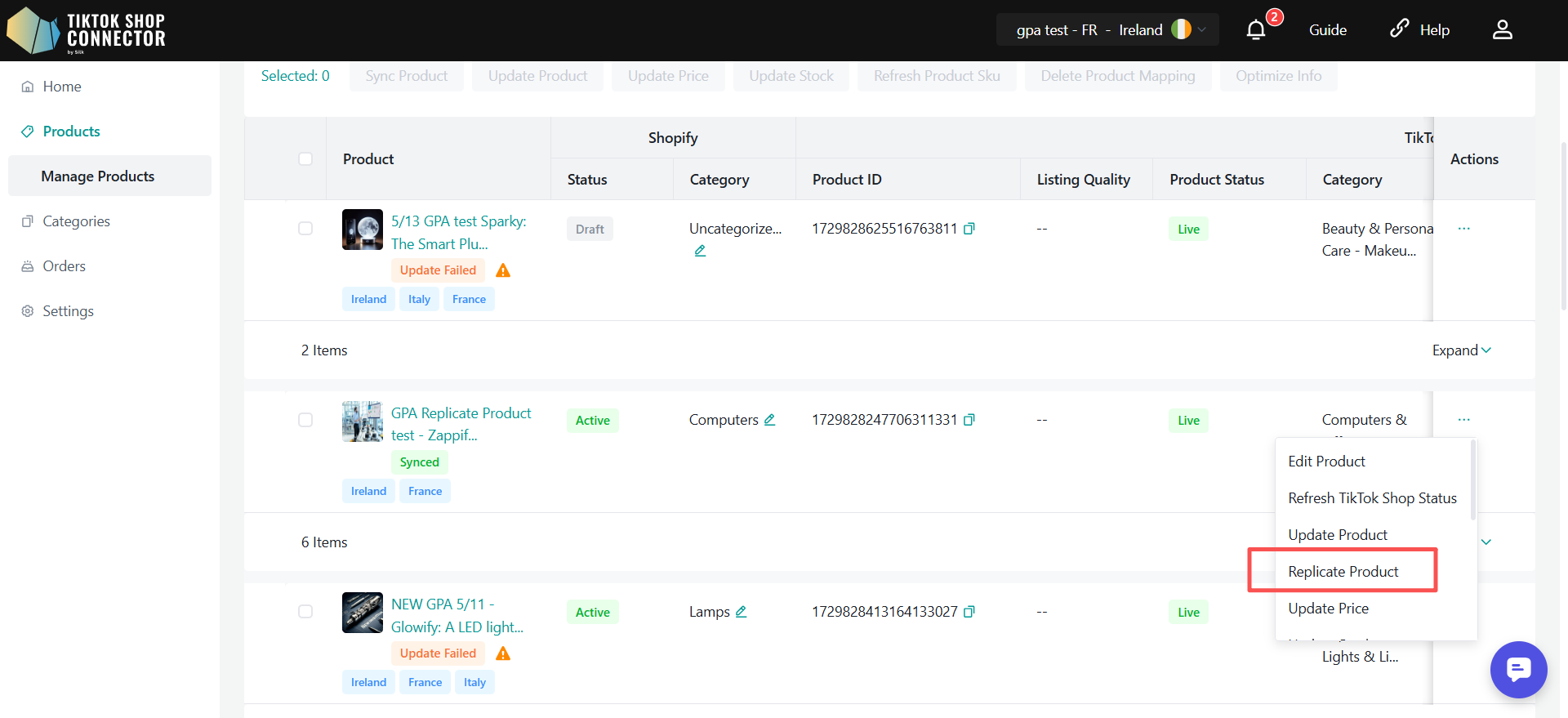
Task: Click warning icon on 5/13 GPA test Sparky
Action: (x=503, y=270)
